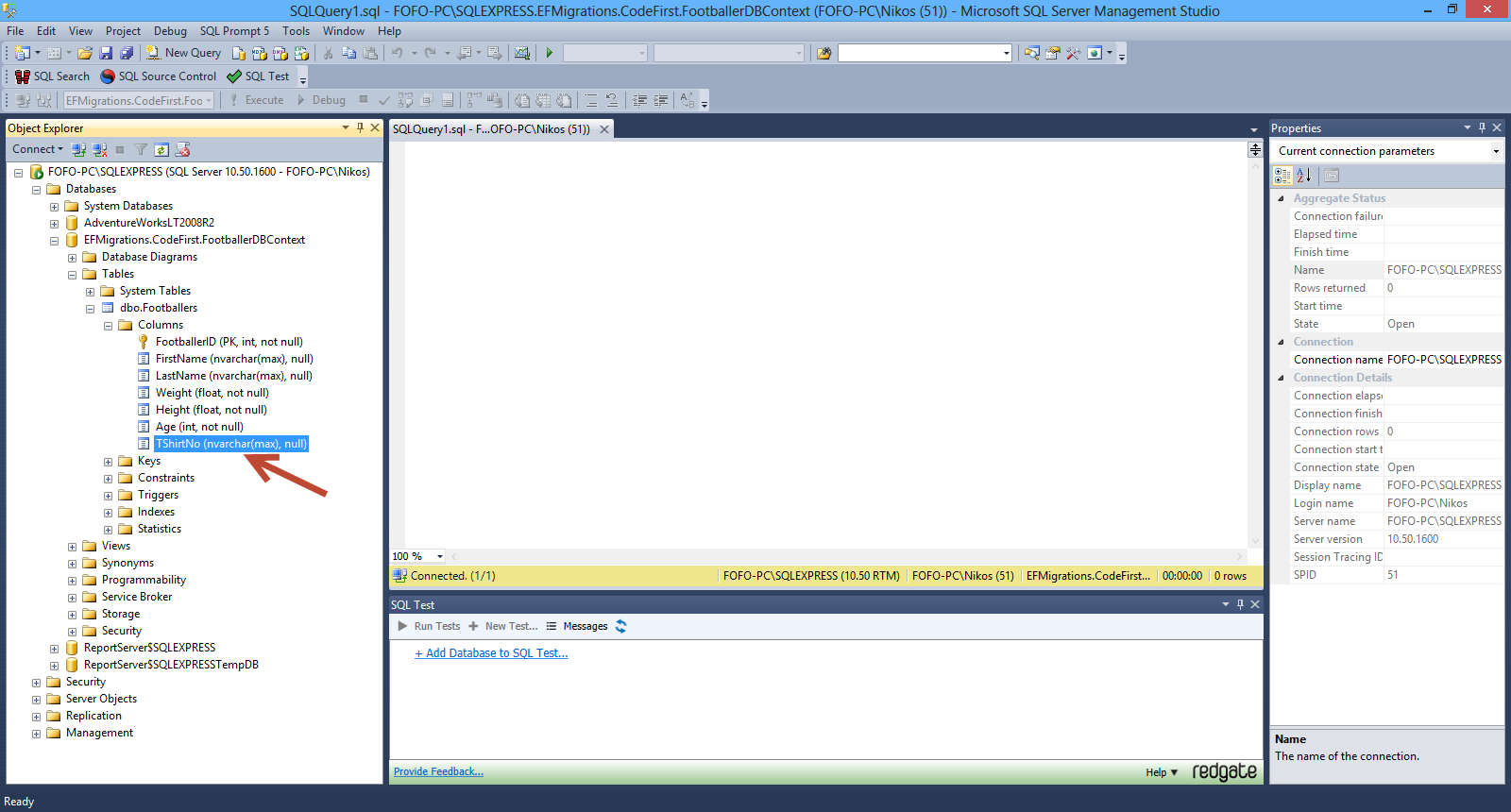Viewport: 1511px width, 812px height.
Task: Click the split editor handle icon
Action: tap(1255, 149)
